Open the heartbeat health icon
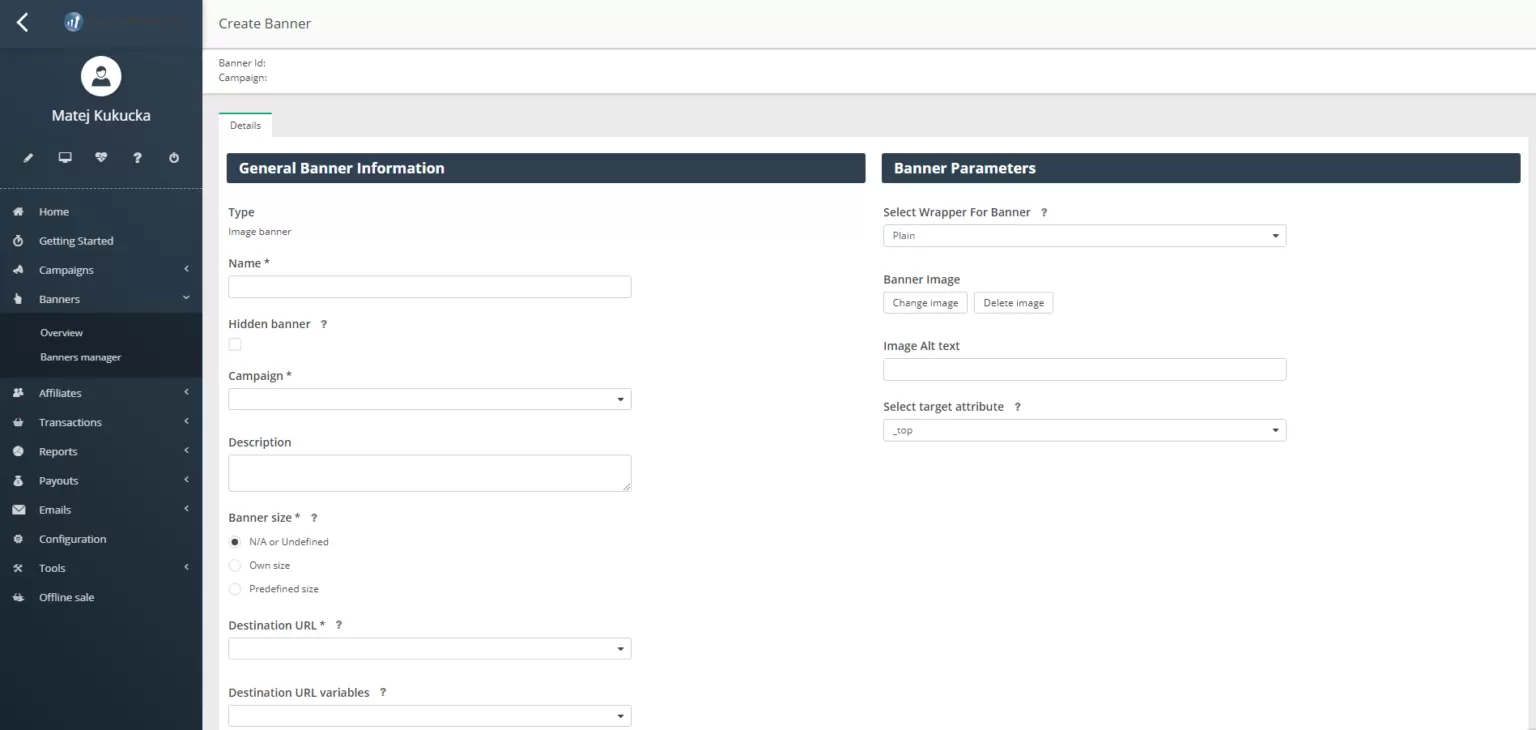Screen dimensions: 1536x730 101,158
